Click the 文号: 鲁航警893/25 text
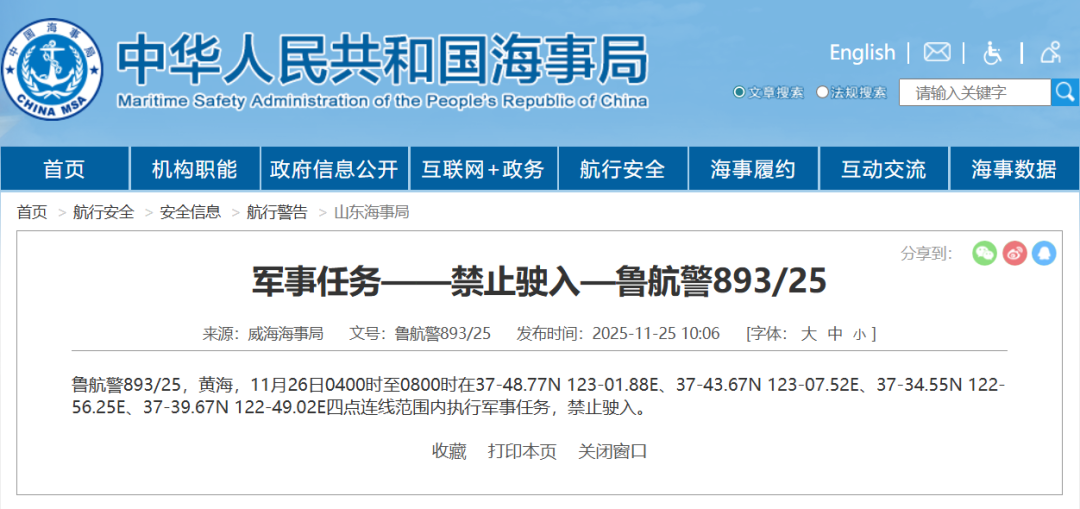Image resolution: width=1080 pixels, height=509 pixels. click(420, 334)
